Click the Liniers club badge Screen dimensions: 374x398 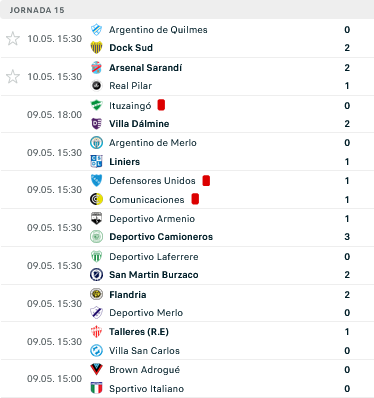point(96,162)
